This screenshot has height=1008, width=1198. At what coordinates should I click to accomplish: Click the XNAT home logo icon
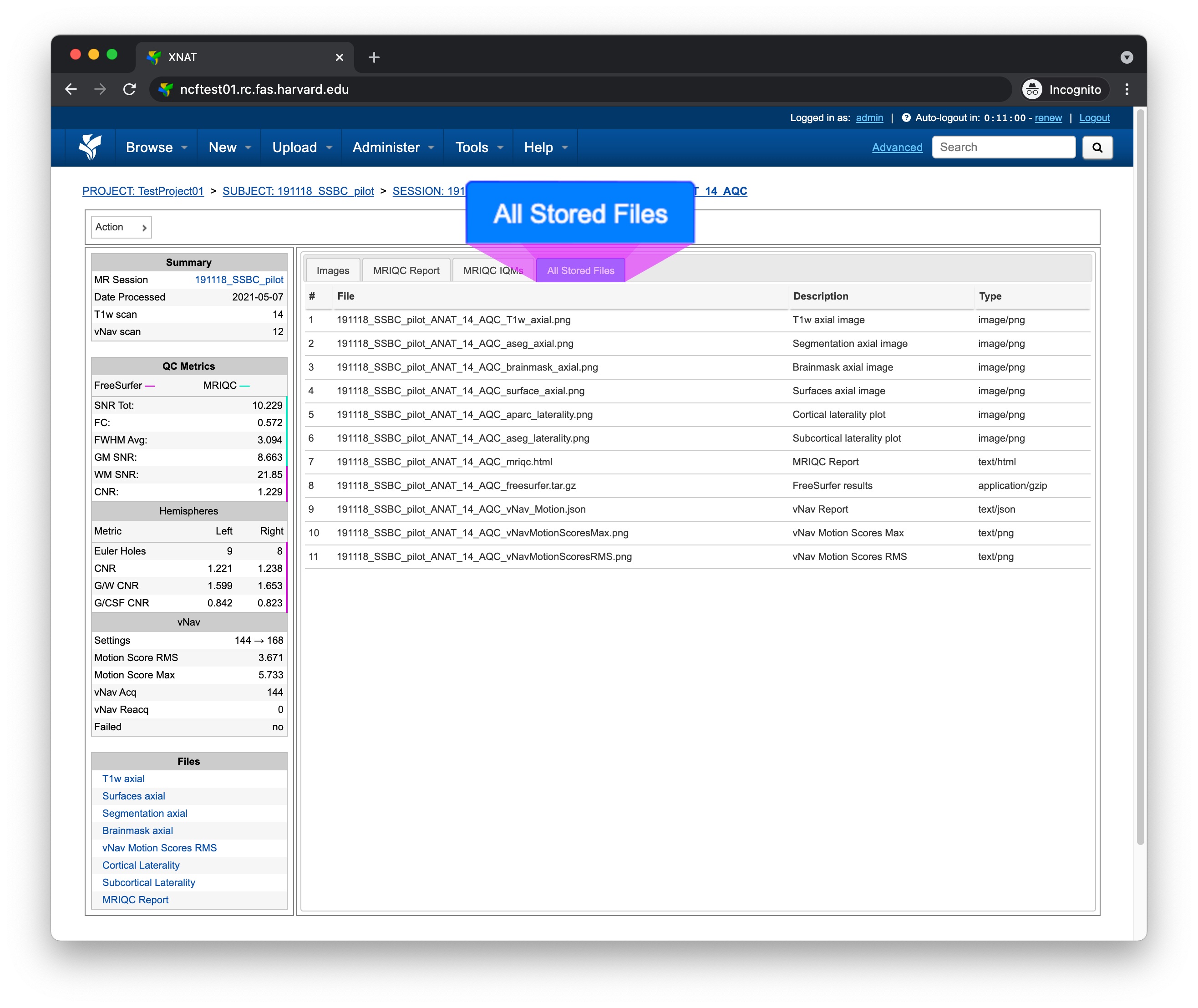90,148
